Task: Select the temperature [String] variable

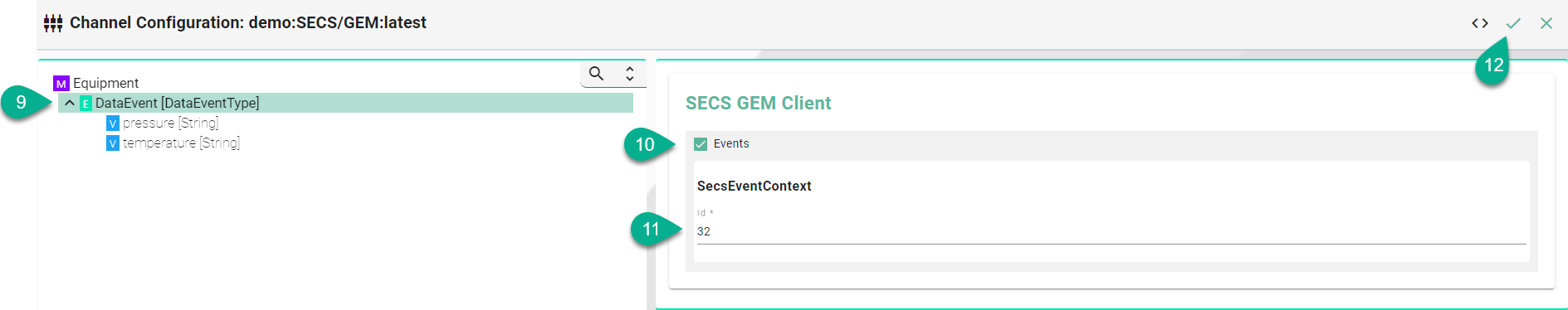Action: [x=181, y=143]
